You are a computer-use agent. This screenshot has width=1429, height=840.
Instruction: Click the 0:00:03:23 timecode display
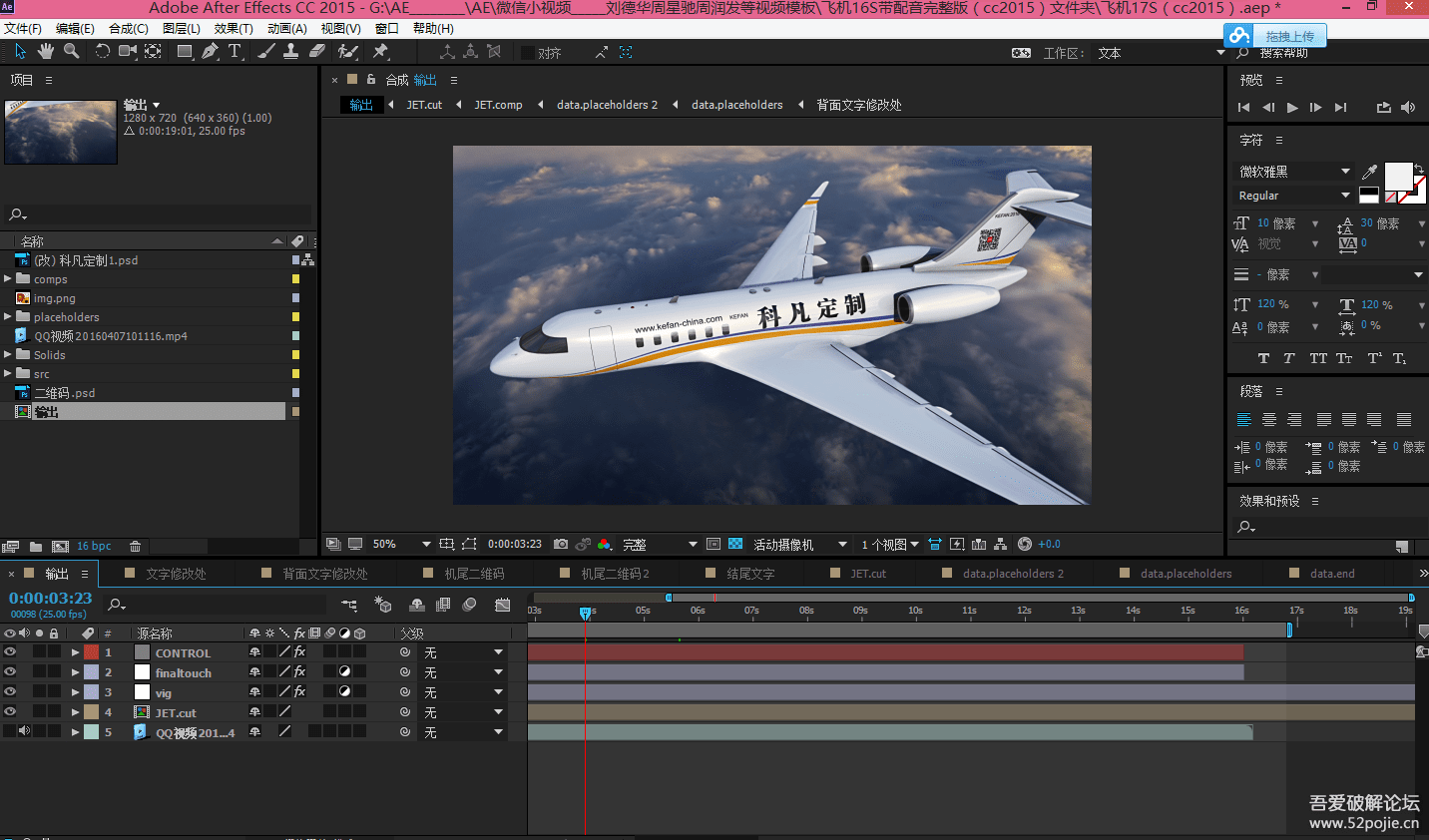(50, 598)
